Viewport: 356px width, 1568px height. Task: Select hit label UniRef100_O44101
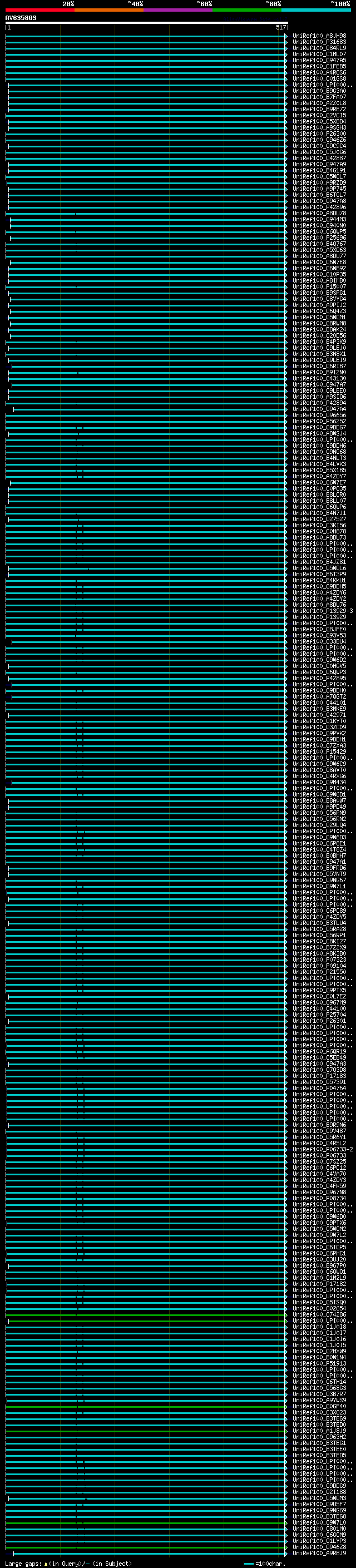[319, 703]
